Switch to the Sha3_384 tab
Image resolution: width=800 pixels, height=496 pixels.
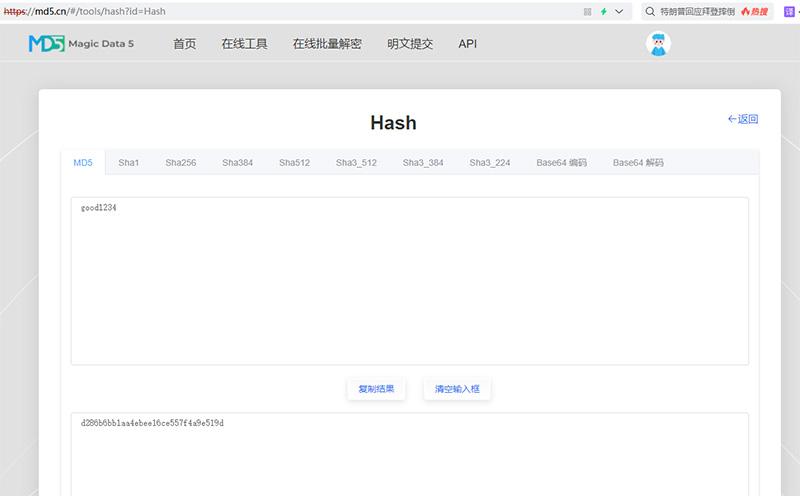[x=423, y=163]
